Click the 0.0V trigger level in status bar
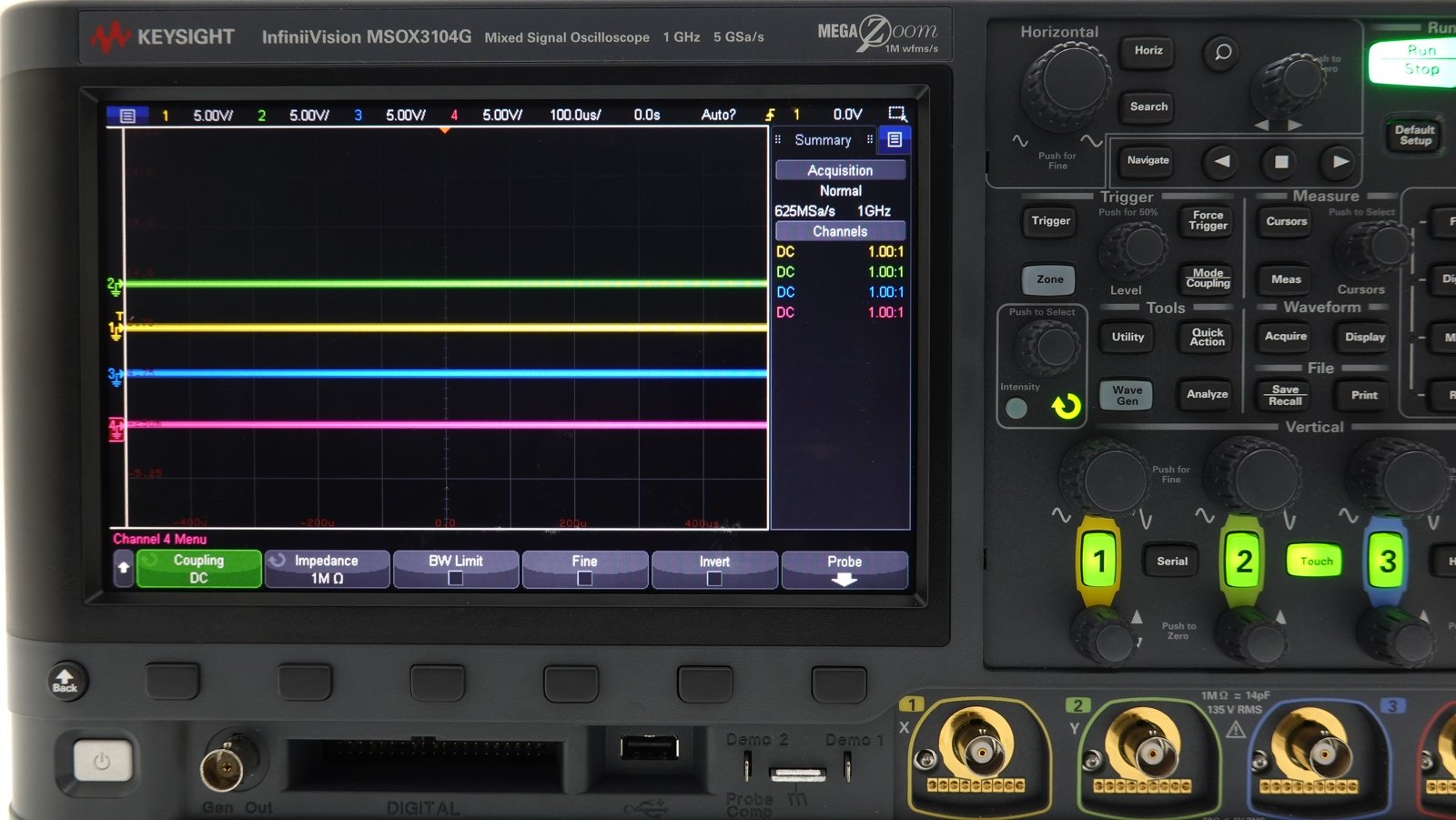 (847, 115)
